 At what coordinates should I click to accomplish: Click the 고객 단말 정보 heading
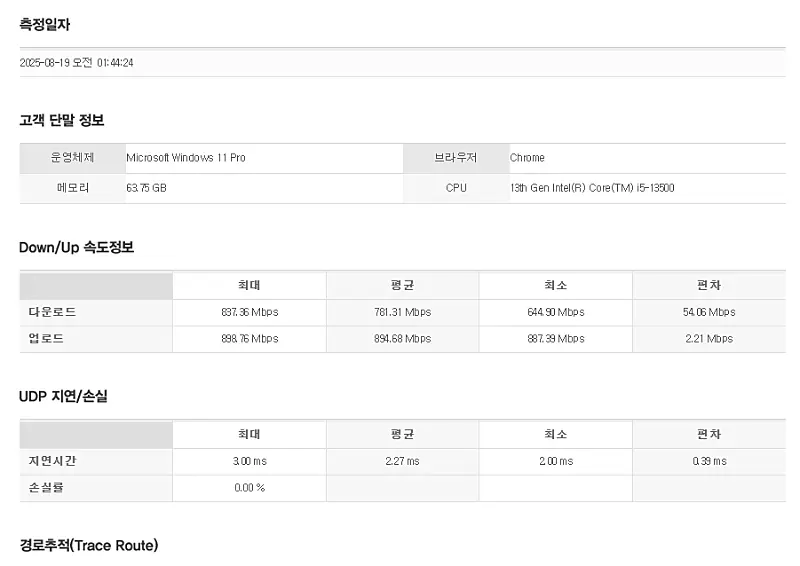coord(62,120)
